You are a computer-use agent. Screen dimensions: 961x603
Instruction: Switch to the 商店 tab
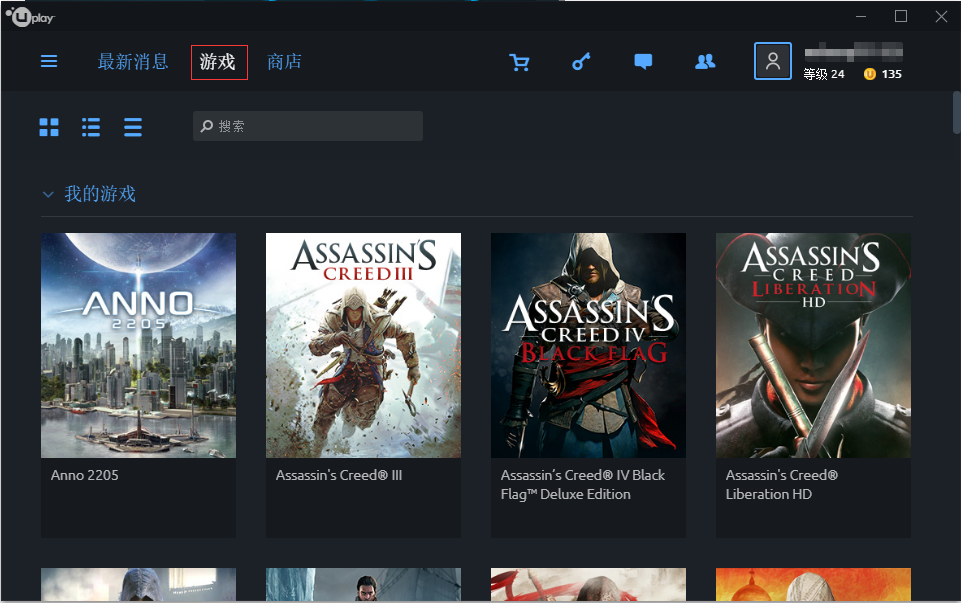click(x=284, y=61)
